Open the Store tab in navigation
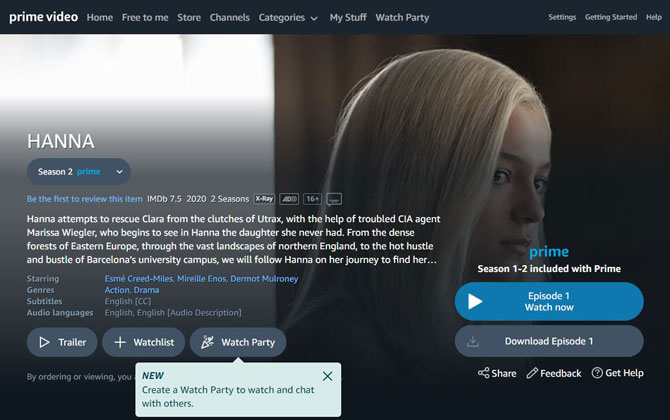Image resolution: width=670 pixels, height=420 pixels. pyautogui.click(x=189, y=18)
